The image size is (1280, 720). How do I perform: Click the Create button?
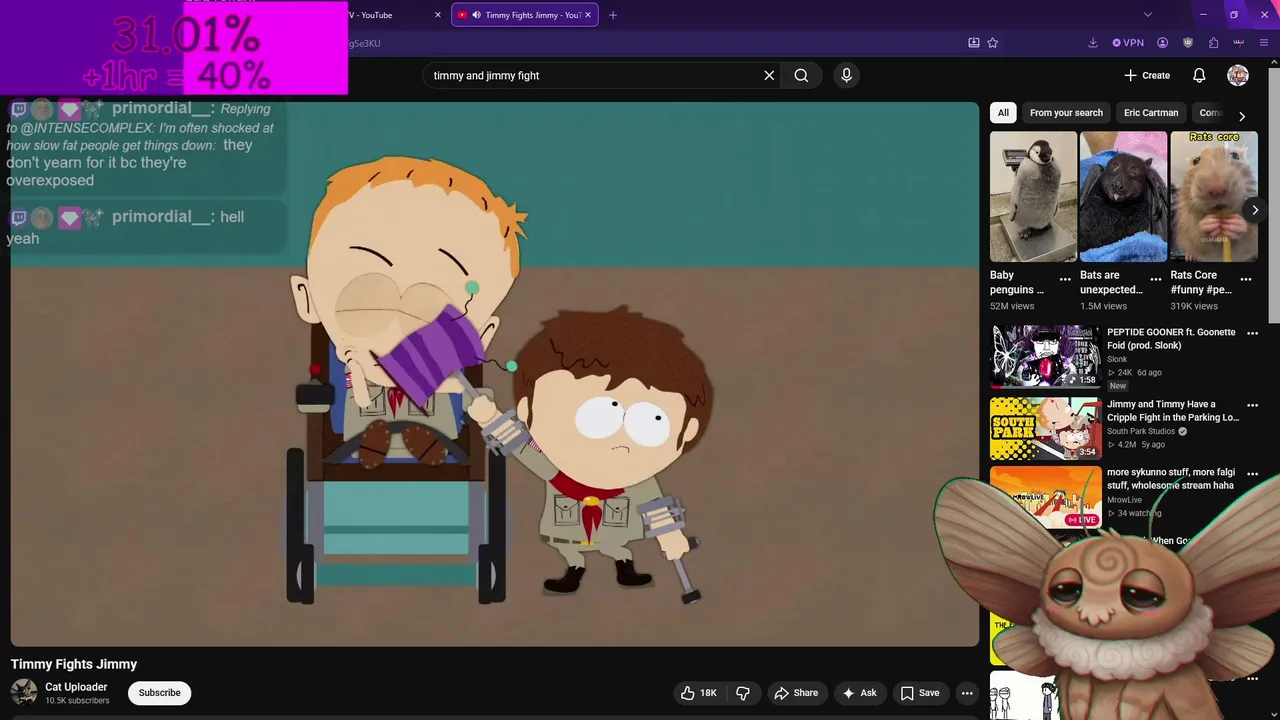(1146, 75)
